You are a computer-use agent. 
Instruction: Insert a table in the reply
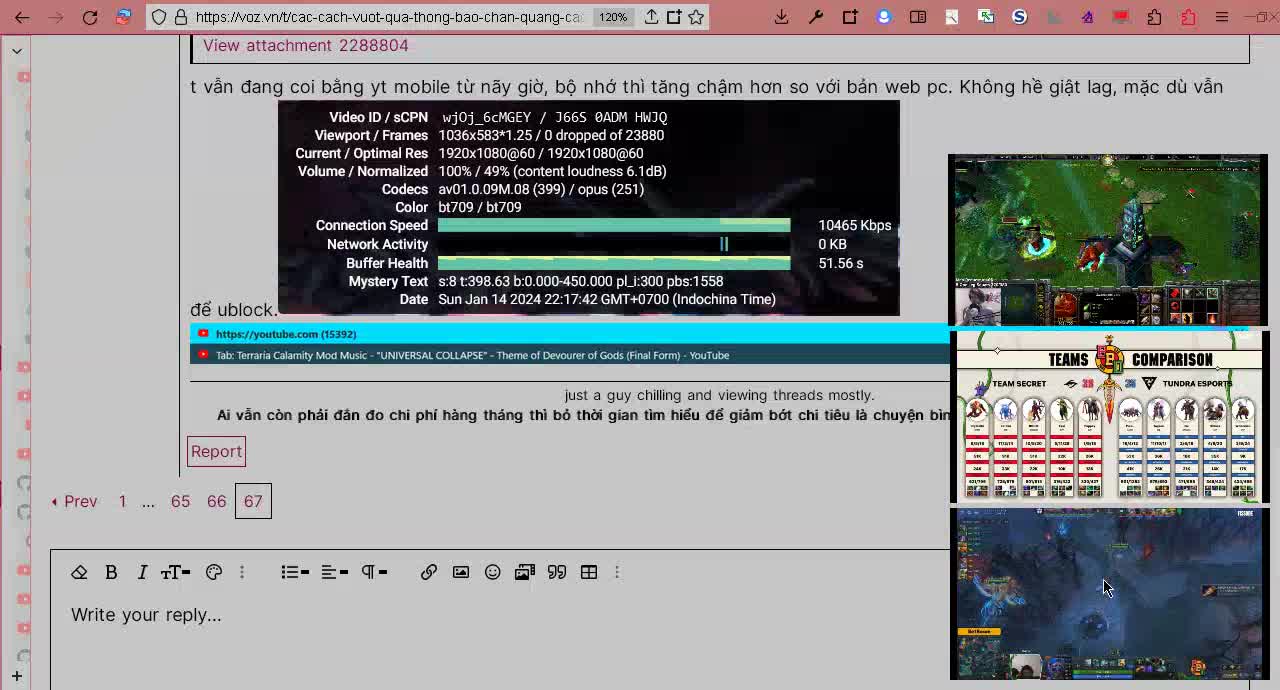click(588, 572)
